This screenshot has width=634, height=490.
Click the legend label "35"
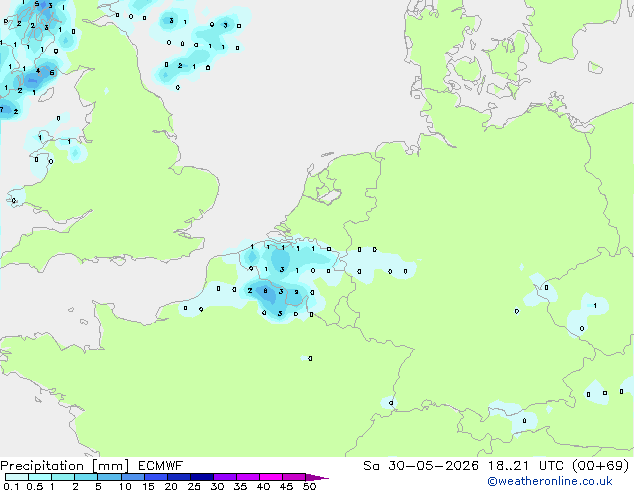pos(240,486)
